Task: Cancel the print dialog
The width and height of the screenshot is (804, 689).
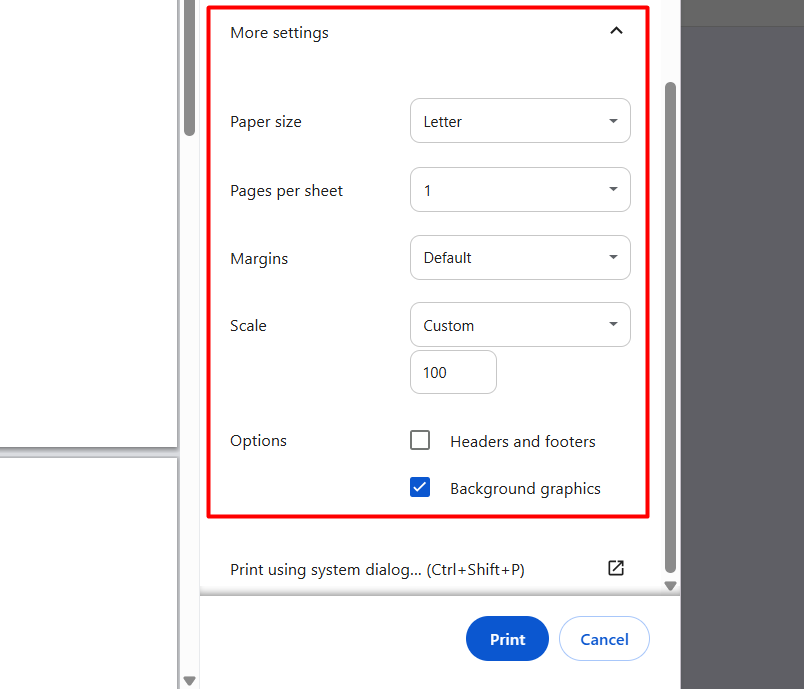Action: coord(604,639)
